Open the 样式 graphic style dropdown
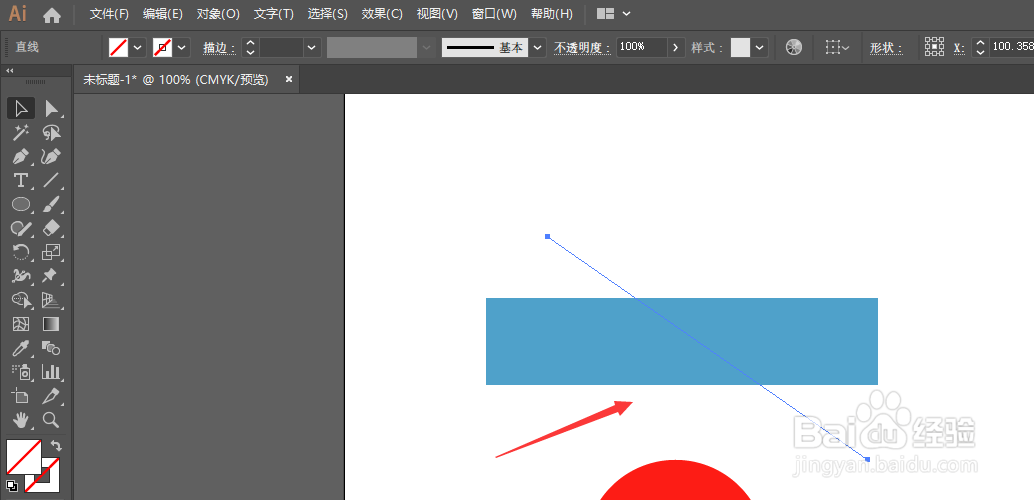Image resolution: width=1034 pixels, height=500 pixels. click(x=760, y=47)
